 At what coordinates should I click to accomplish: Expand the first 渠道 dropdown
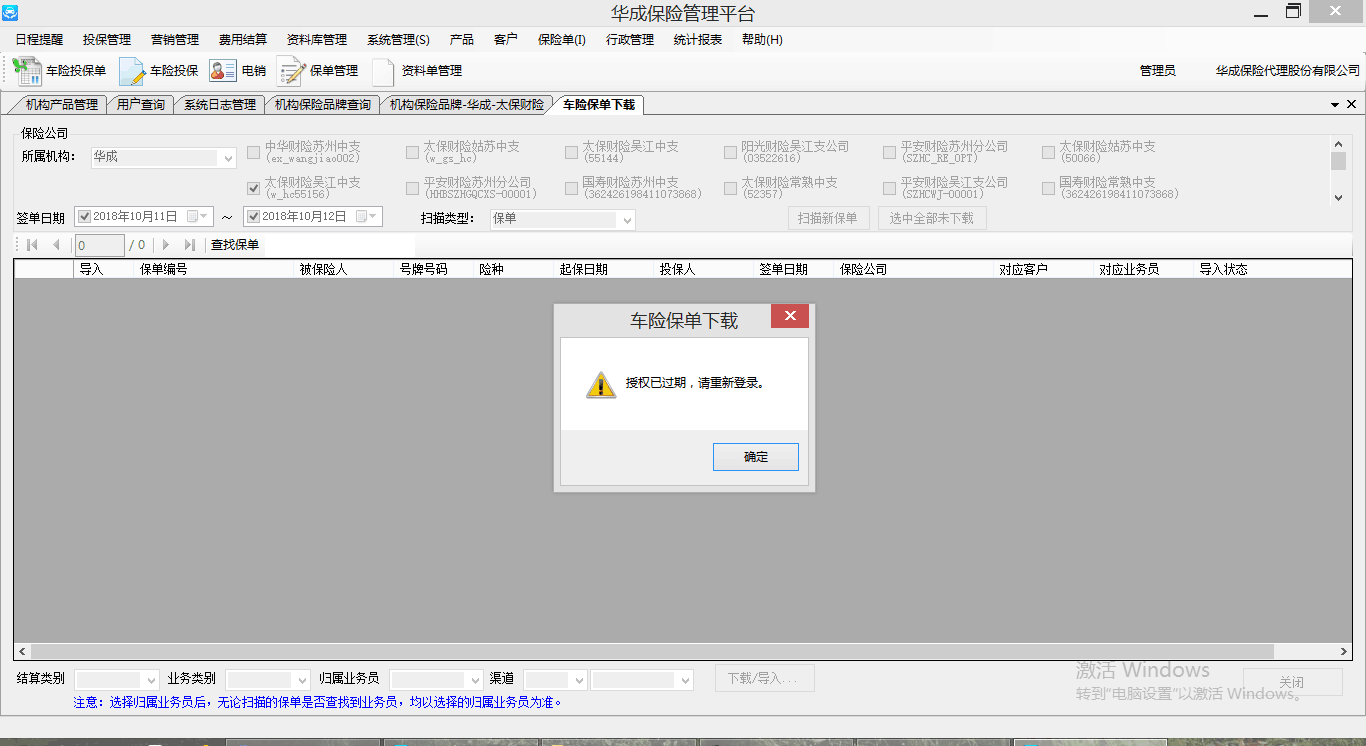pyautogui.click(x=578, y=680)
